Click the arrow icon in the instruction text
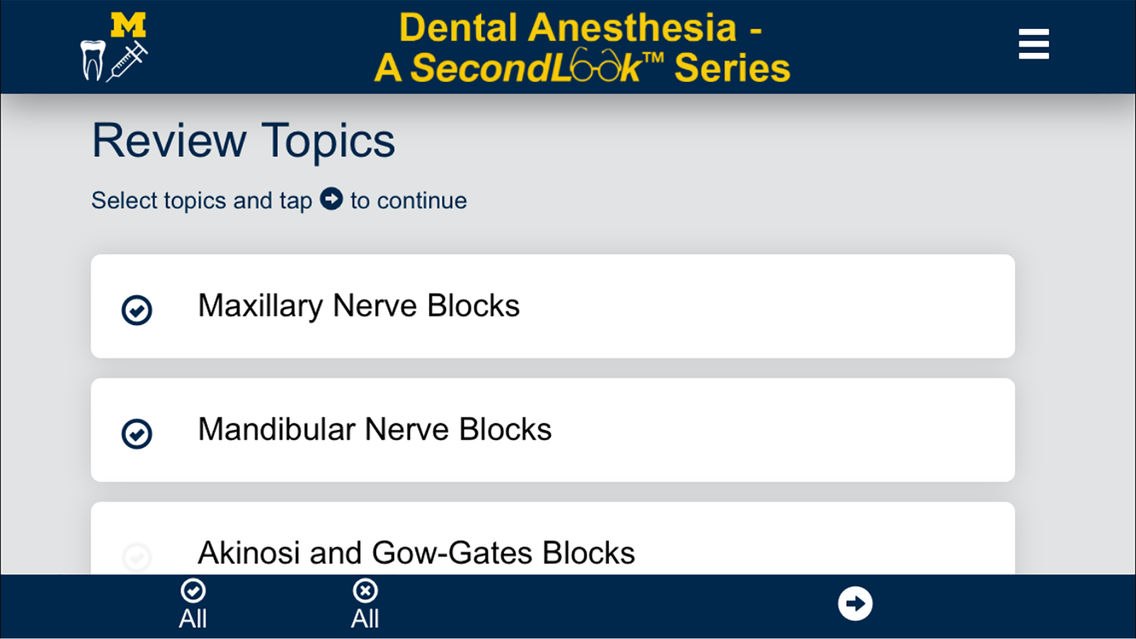1136x639 pixels. pyautogui.click(x=331, y=199)
